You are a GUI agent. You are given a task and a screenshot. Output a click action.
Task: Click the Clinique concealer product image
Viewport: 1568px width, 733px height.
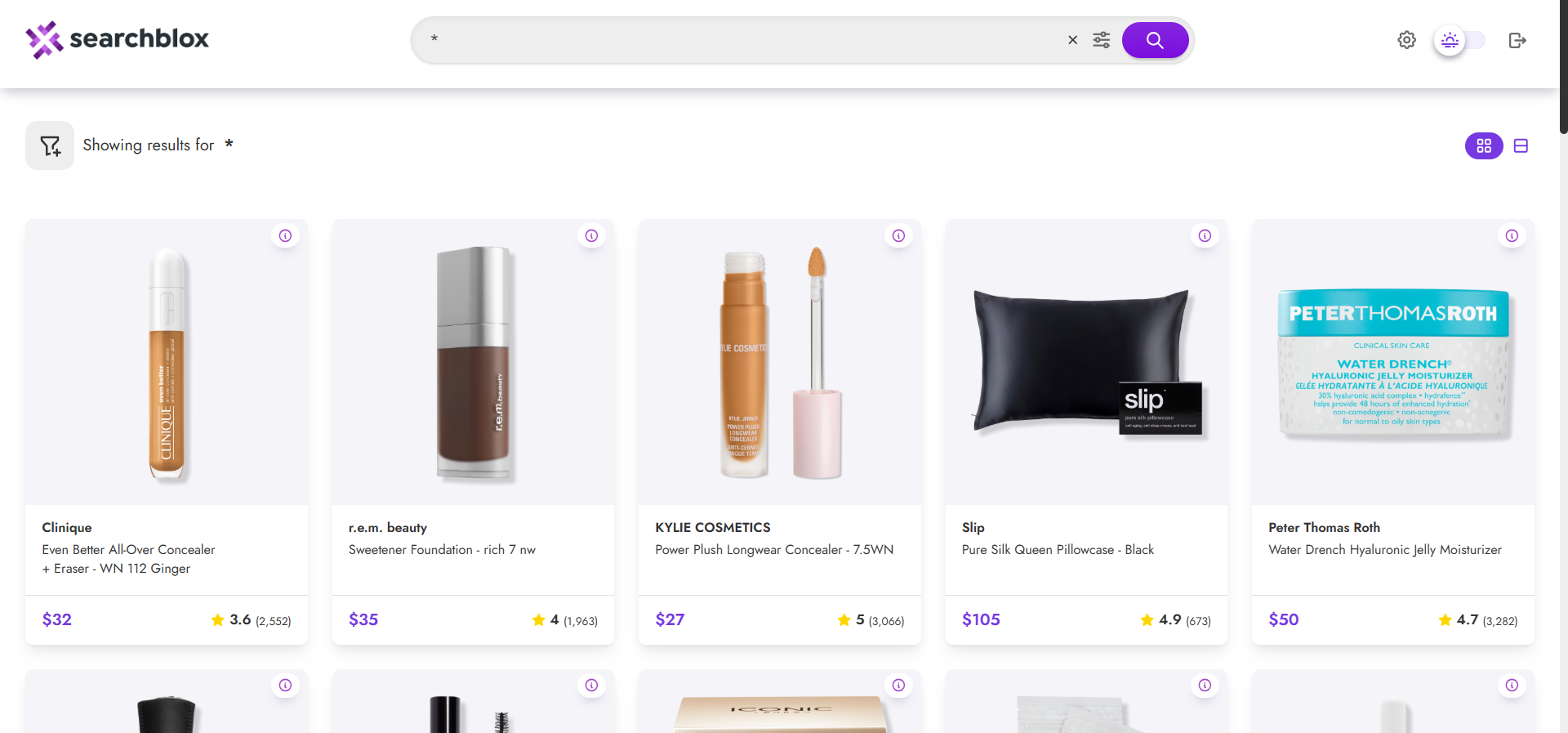[167, 364]
